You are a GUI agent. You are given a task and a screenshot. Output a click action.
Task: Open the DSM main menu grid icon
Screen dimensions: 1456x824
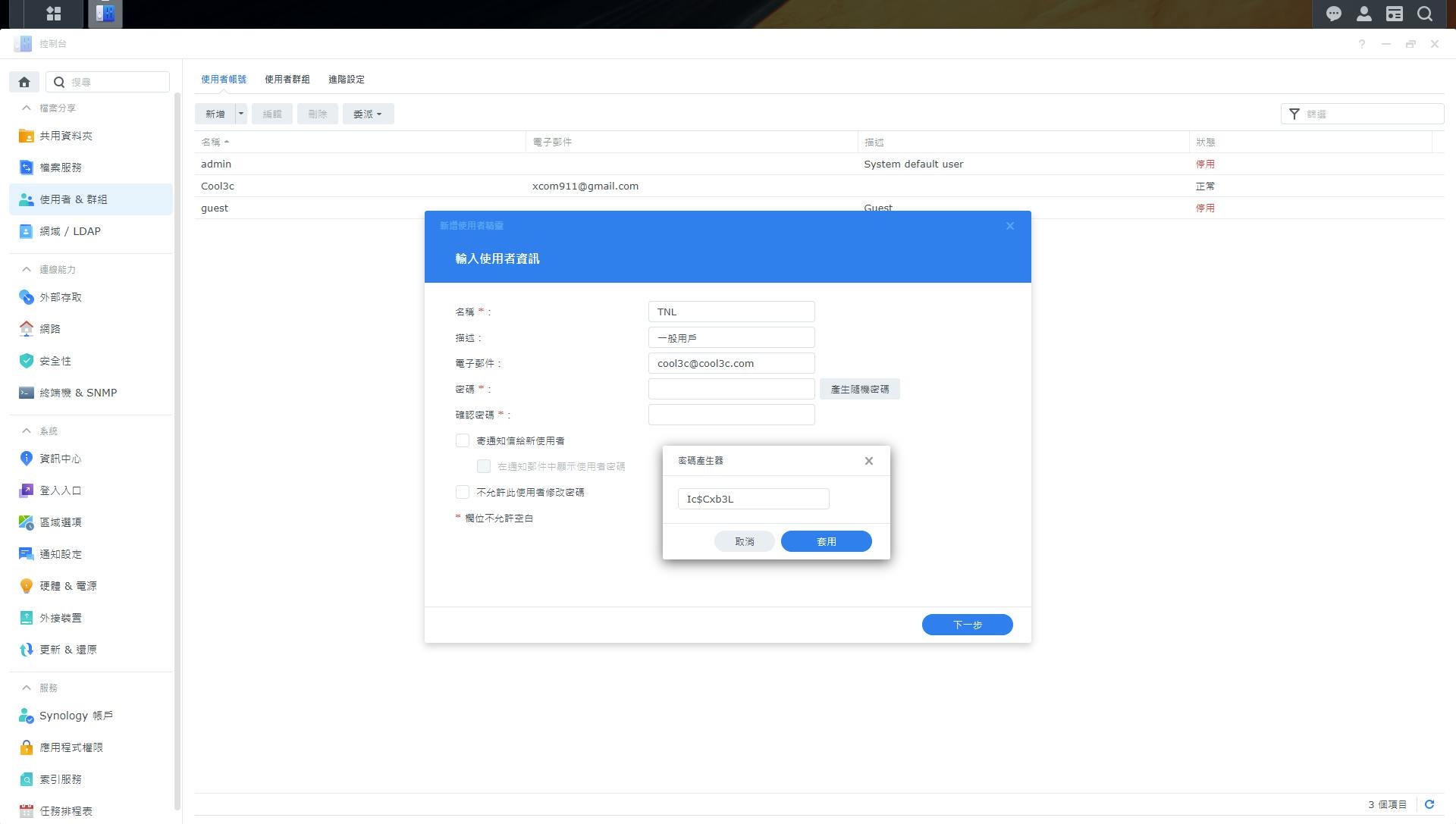click(53, 14)
